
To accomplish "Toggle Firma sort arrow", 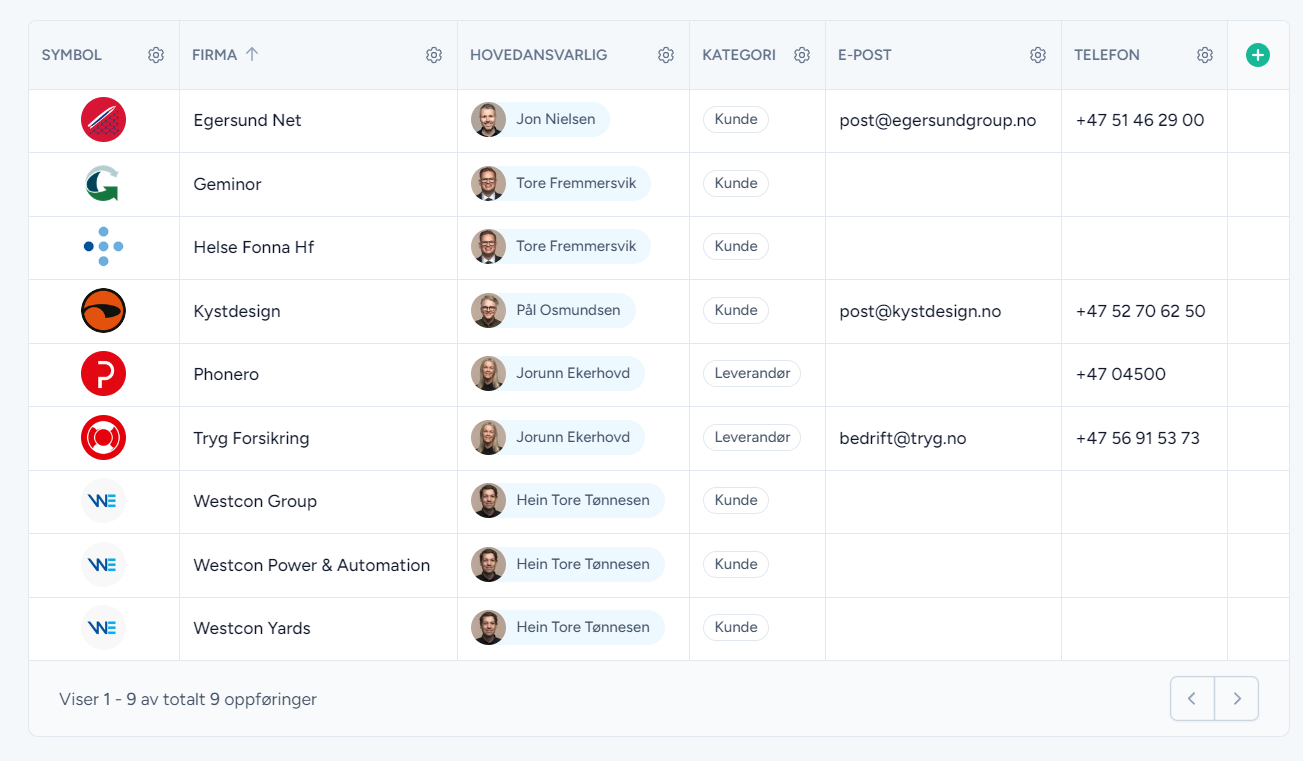I will click(x=252, y=55).
